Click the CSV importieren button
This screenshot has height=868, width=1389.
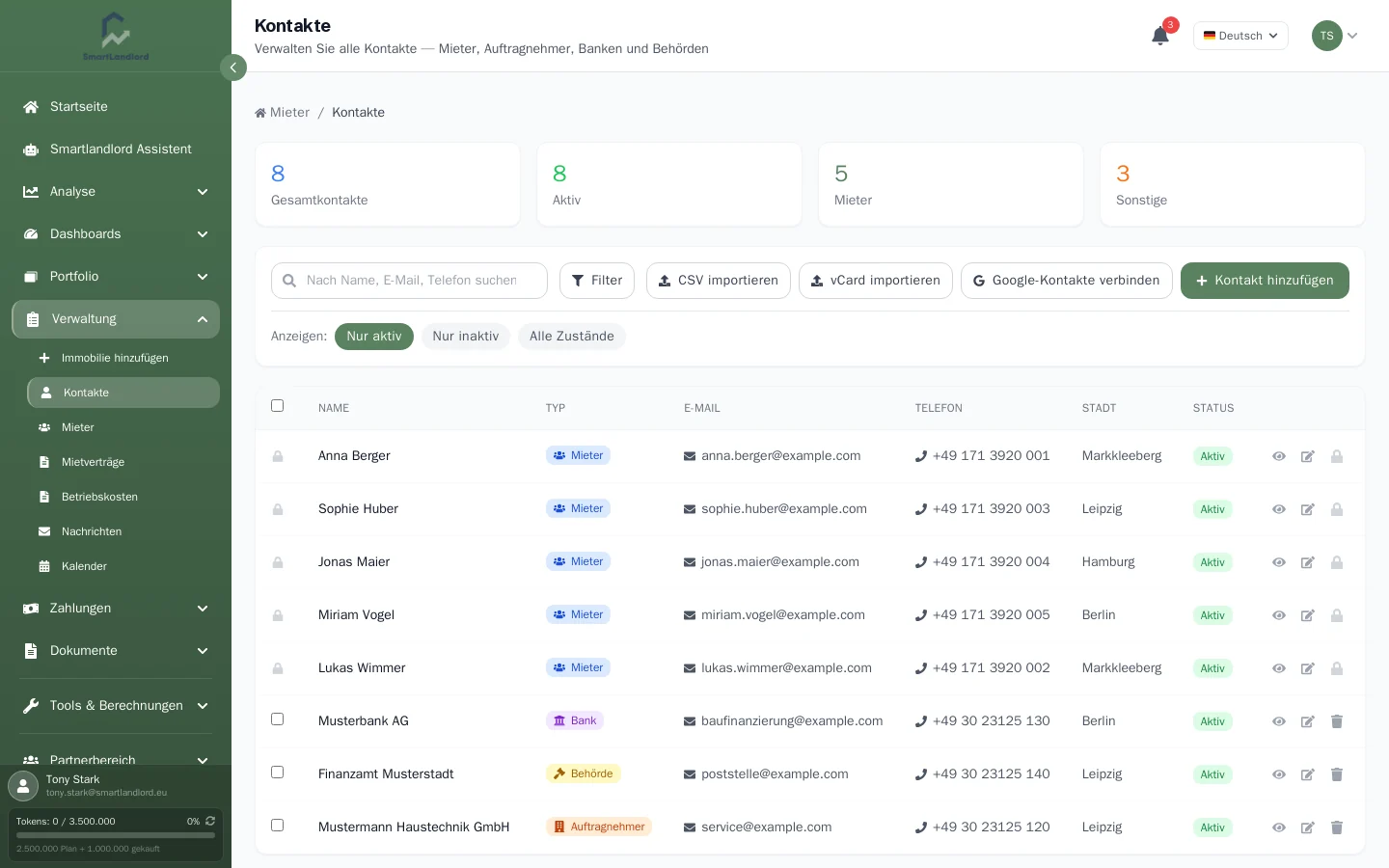click(x=719, y=281)
